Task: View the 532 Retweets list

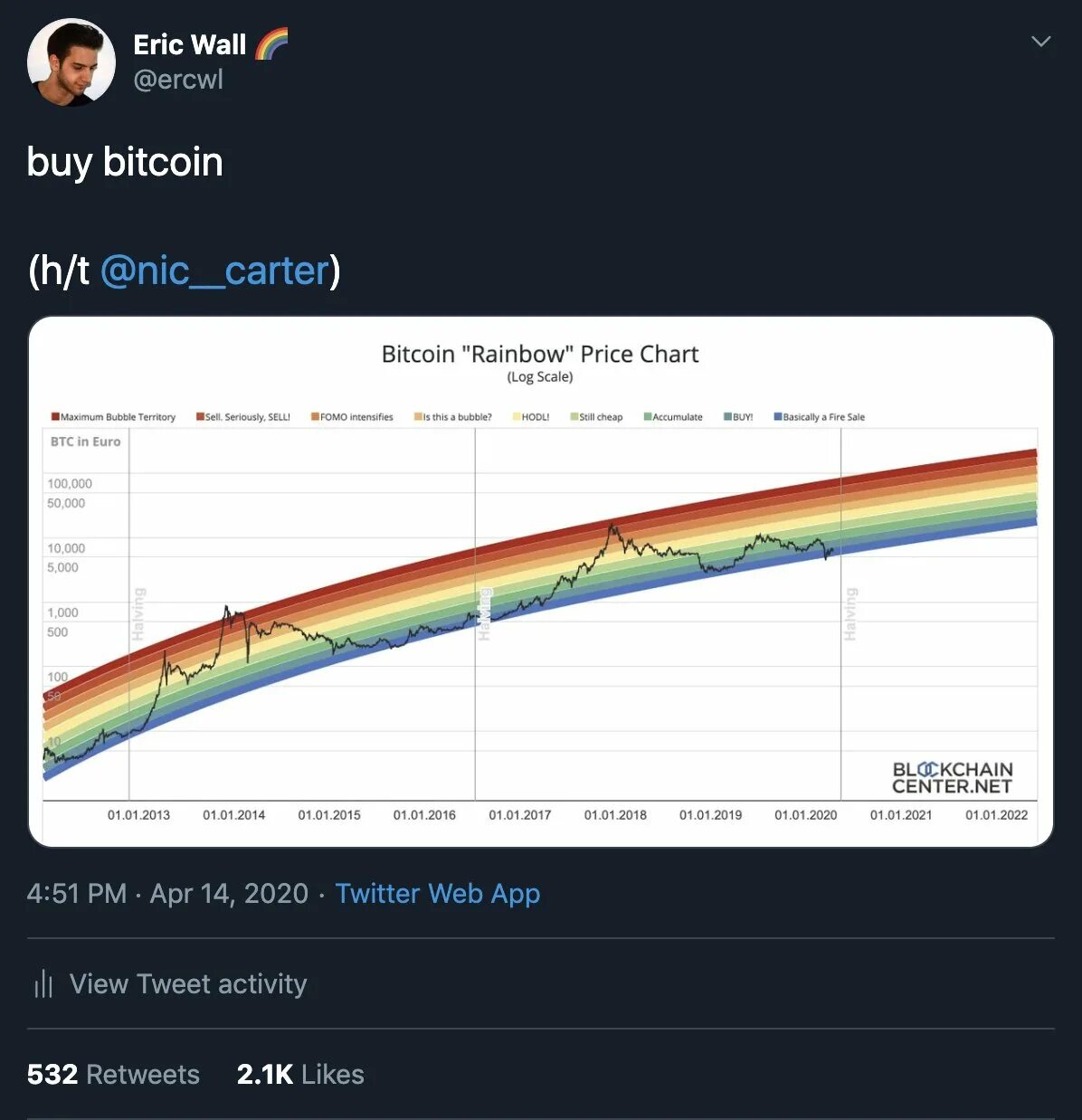Action: coord(113,1074)
